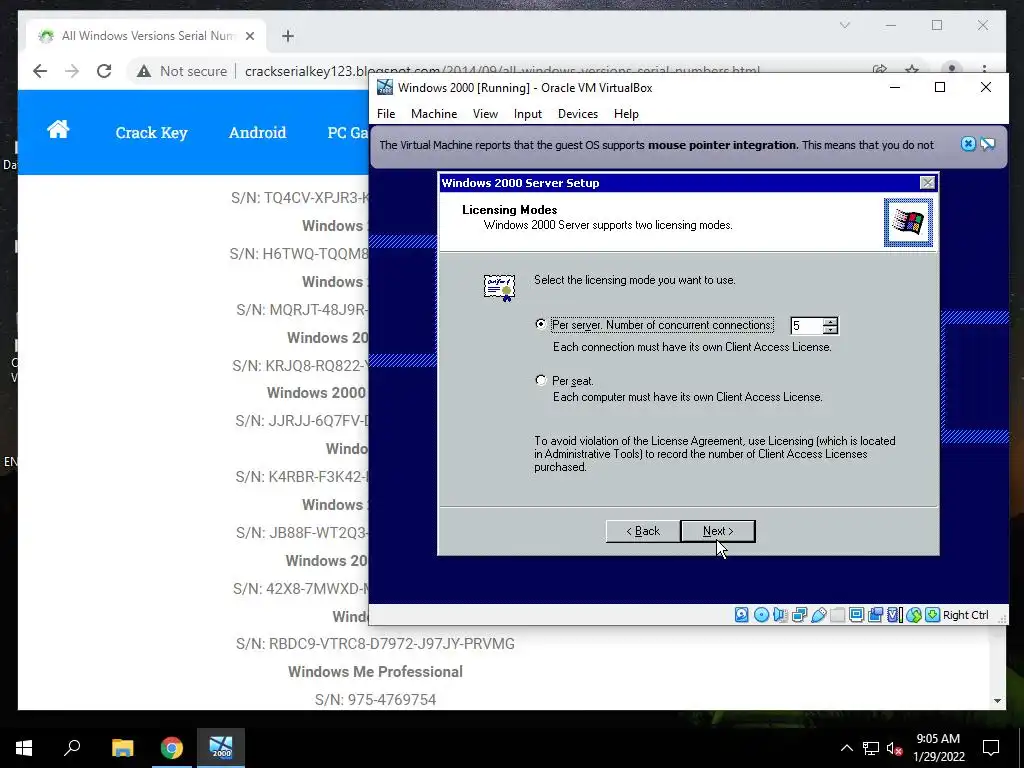
Task: Click the VirtualBox Windows 2000 taskbar icon
Action: tap(221, 747)
